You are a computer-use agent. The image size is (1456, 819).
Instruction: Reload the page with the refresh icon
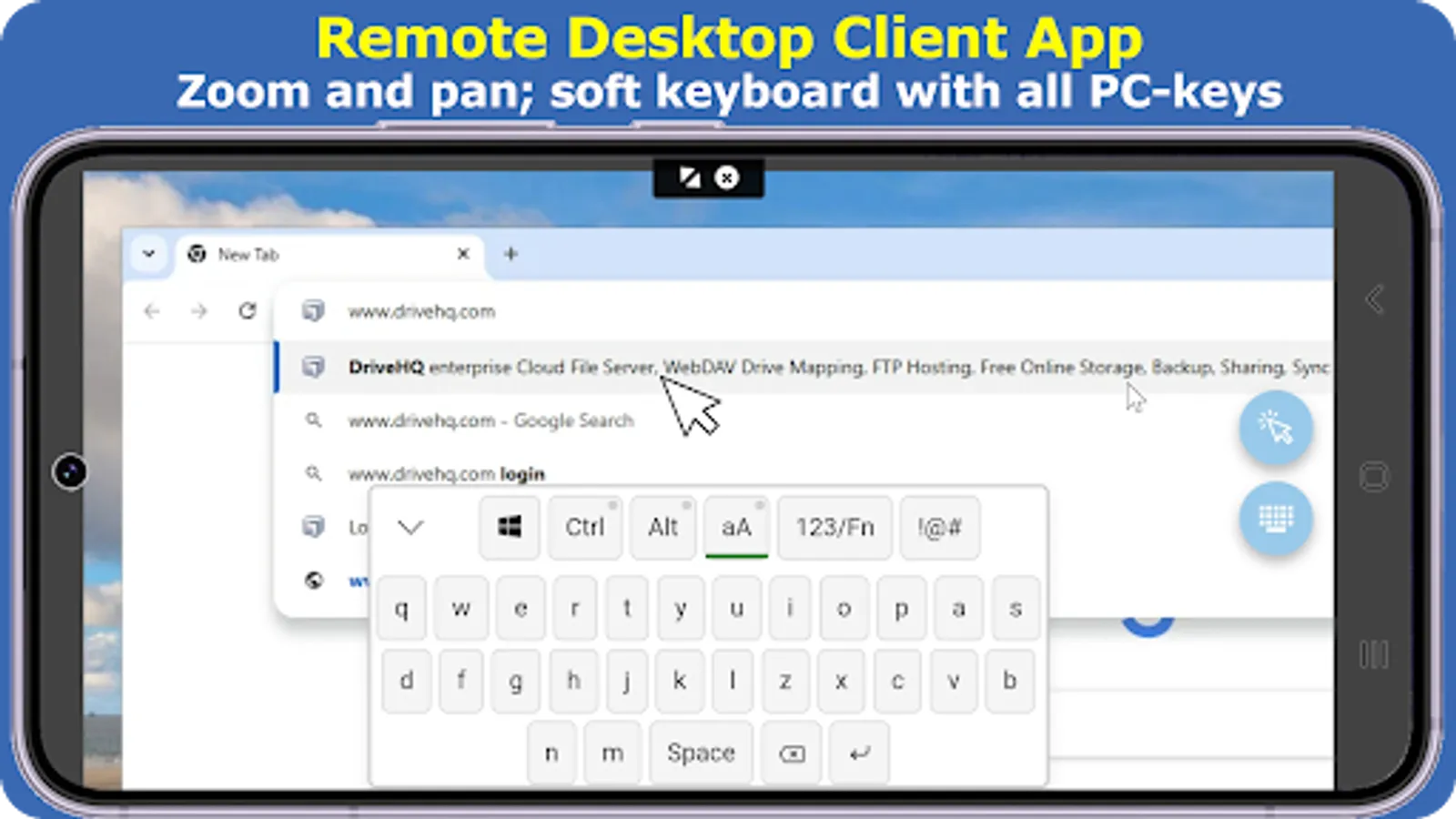tap(248, 311)
